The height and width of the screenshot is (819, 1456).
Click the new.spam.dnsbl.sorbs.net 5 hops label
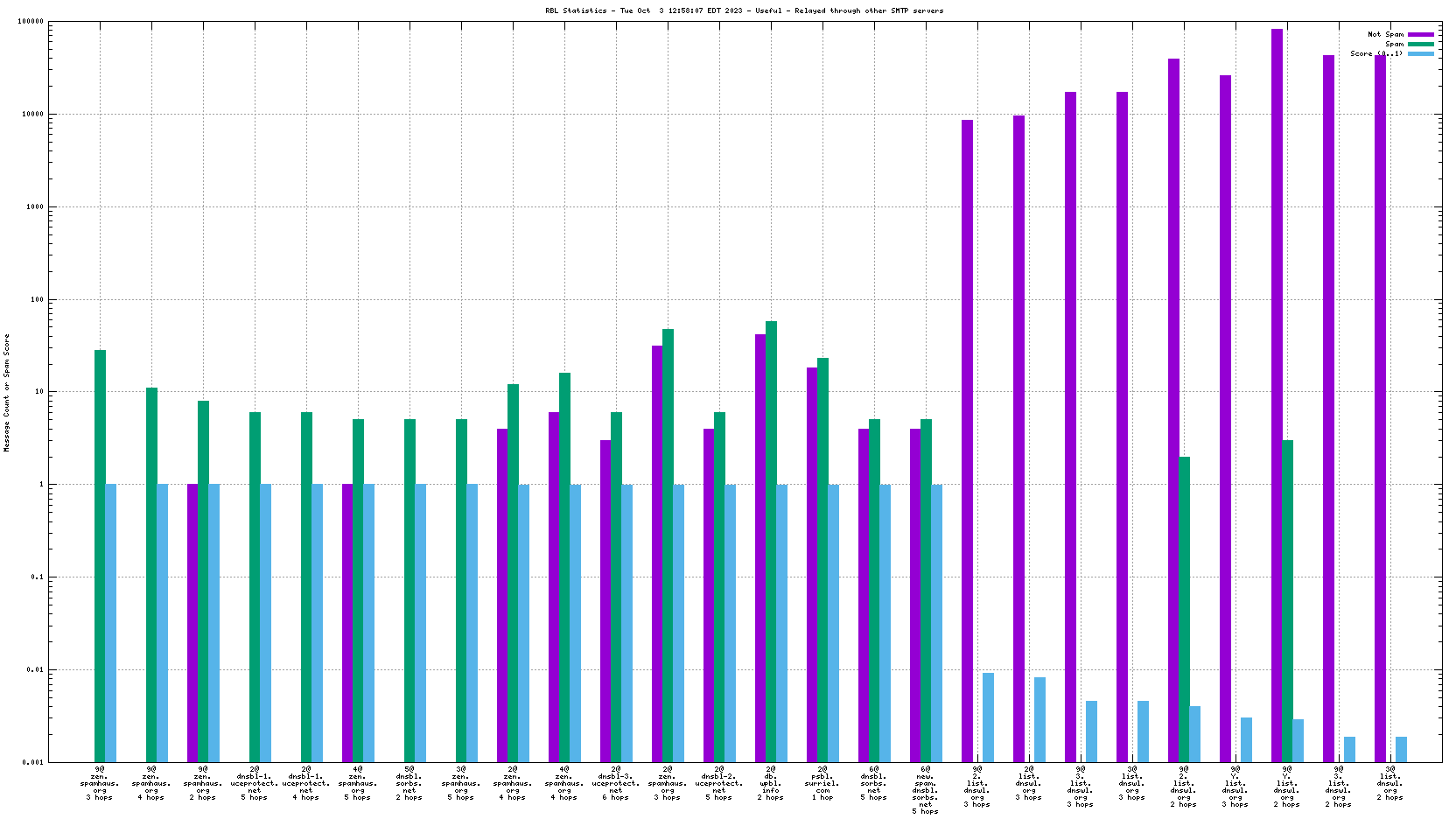click(x=925, y=790)
